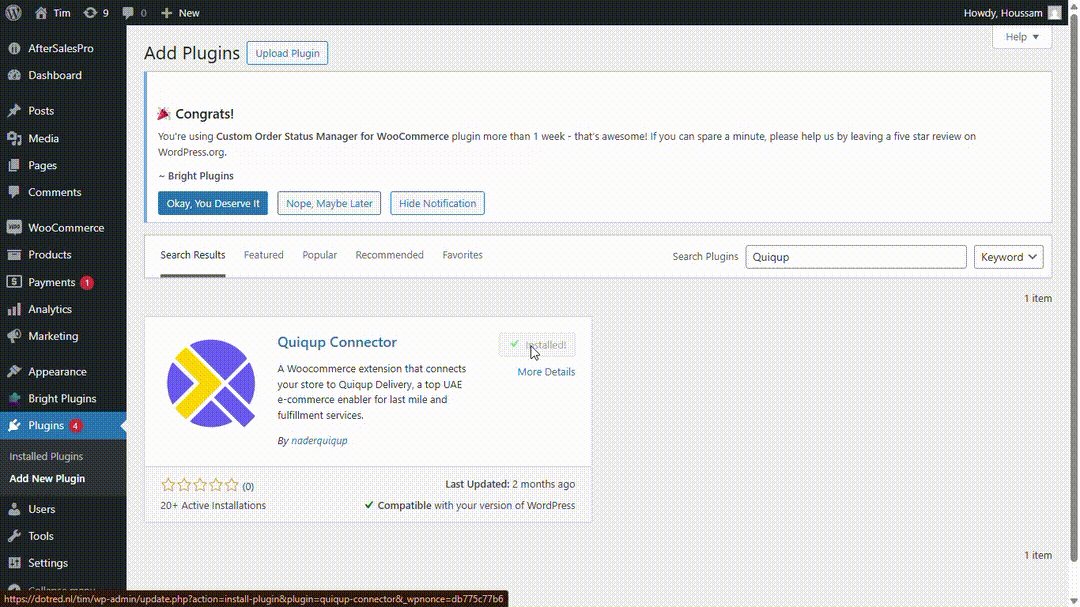Click the Hide Notification button
Screen dimensions: 1080x607
pos(437,203)
